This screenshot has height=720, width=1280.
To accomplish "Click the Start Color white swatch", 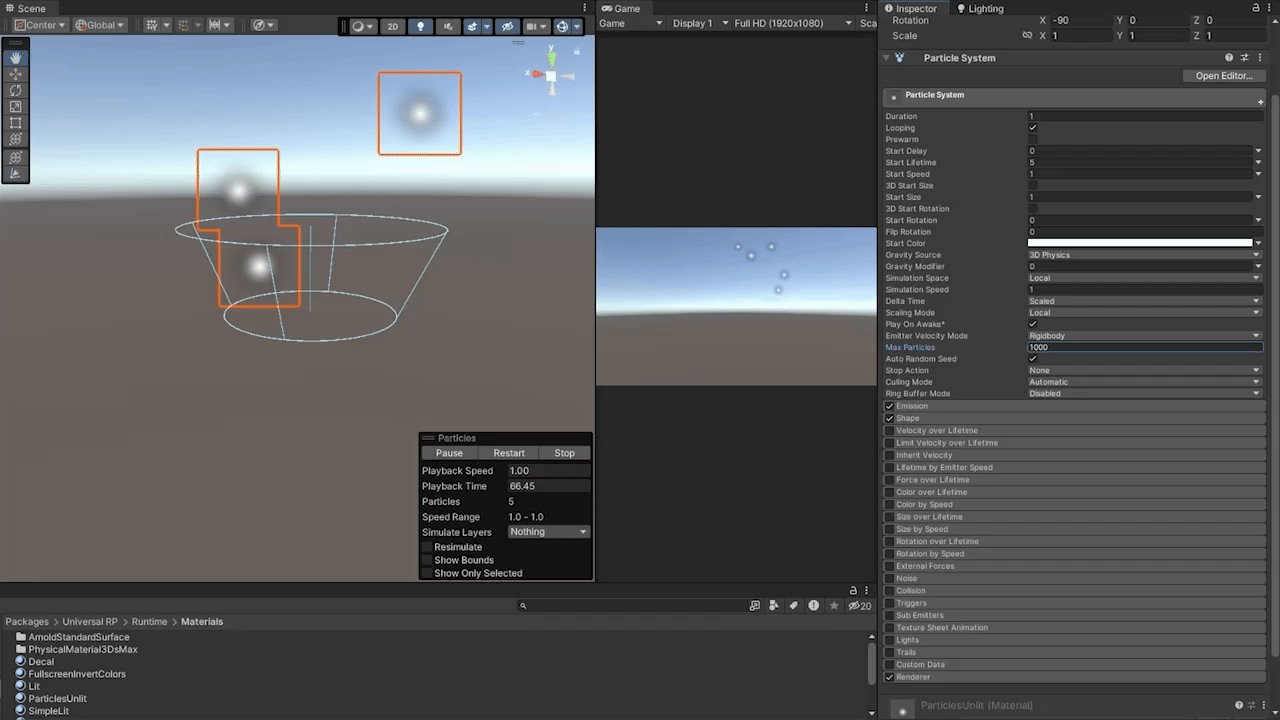I will pyautogui.click(x=1140, y=243).
